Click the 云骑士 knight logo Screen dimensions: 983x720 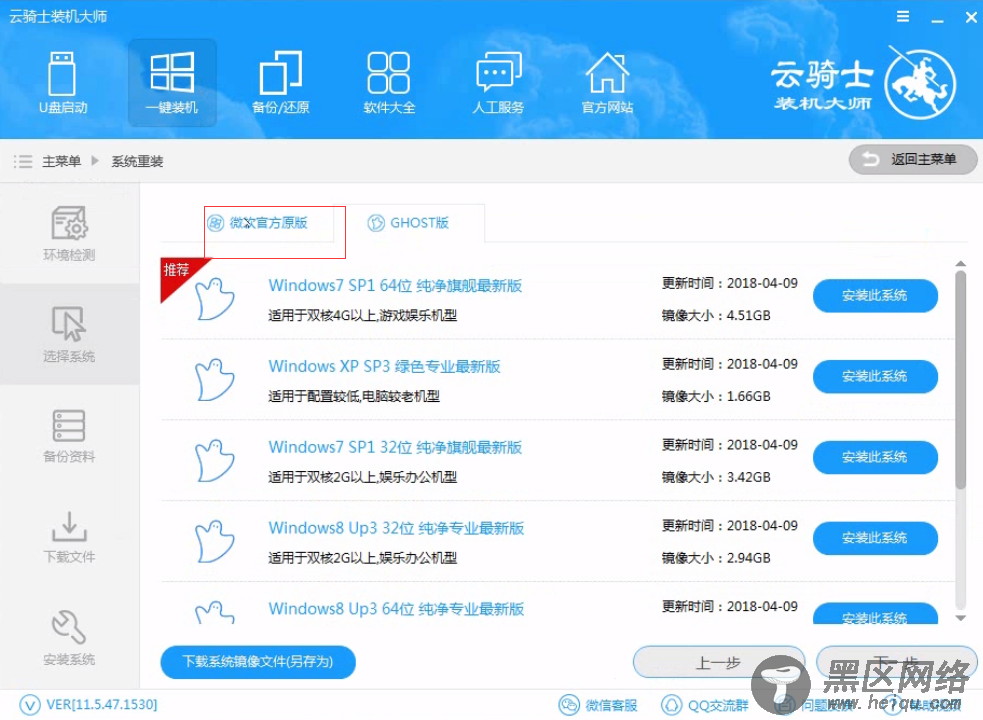click(920, 84)
